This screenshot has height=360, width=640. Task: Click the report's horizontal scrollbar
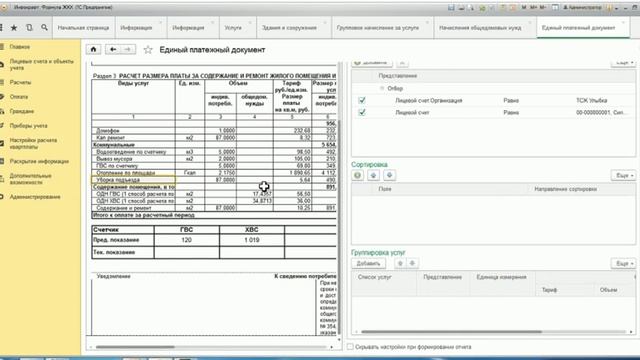pyautogui.click(x=136, y=347)
